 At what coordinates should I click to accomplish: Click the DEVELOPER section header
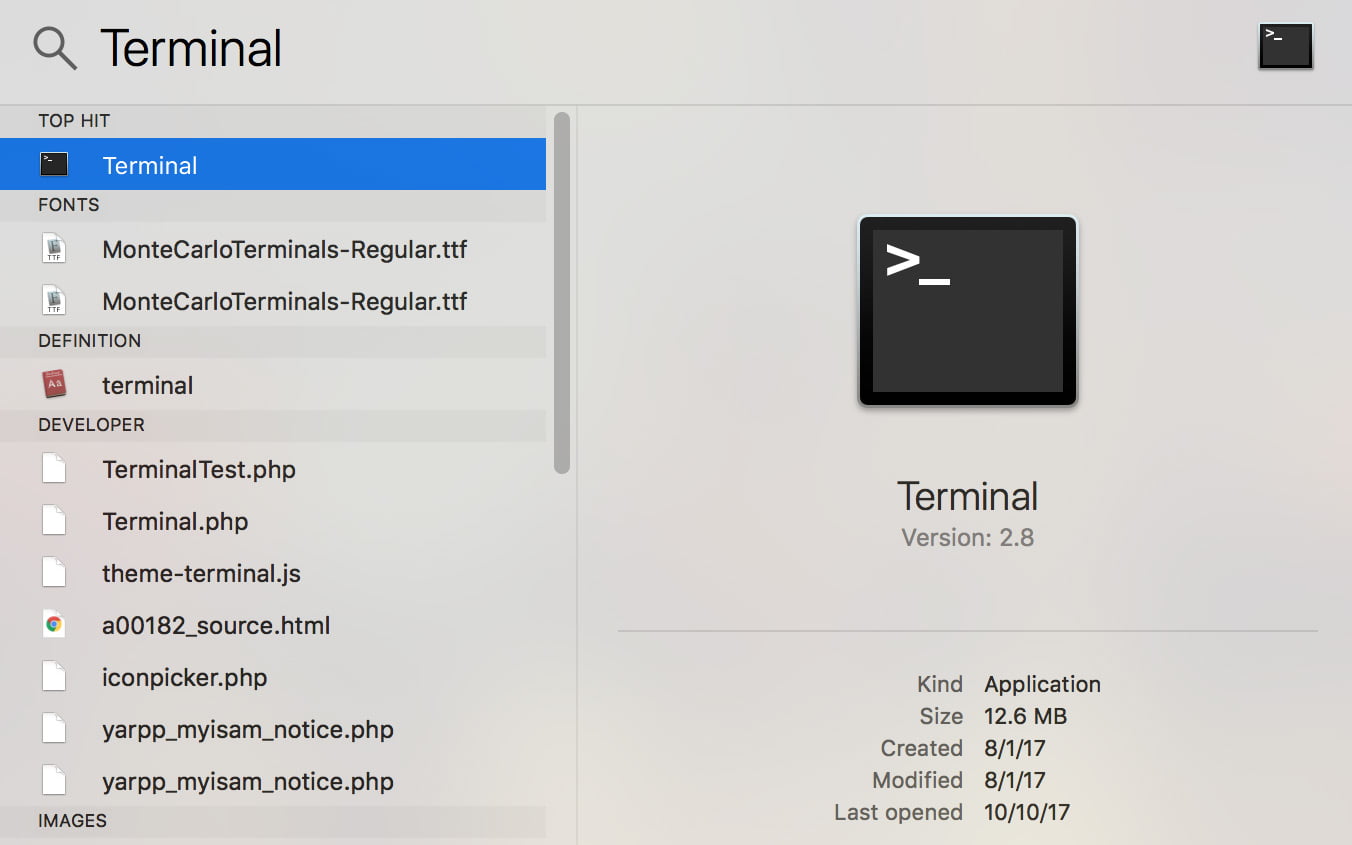point(91,425)
